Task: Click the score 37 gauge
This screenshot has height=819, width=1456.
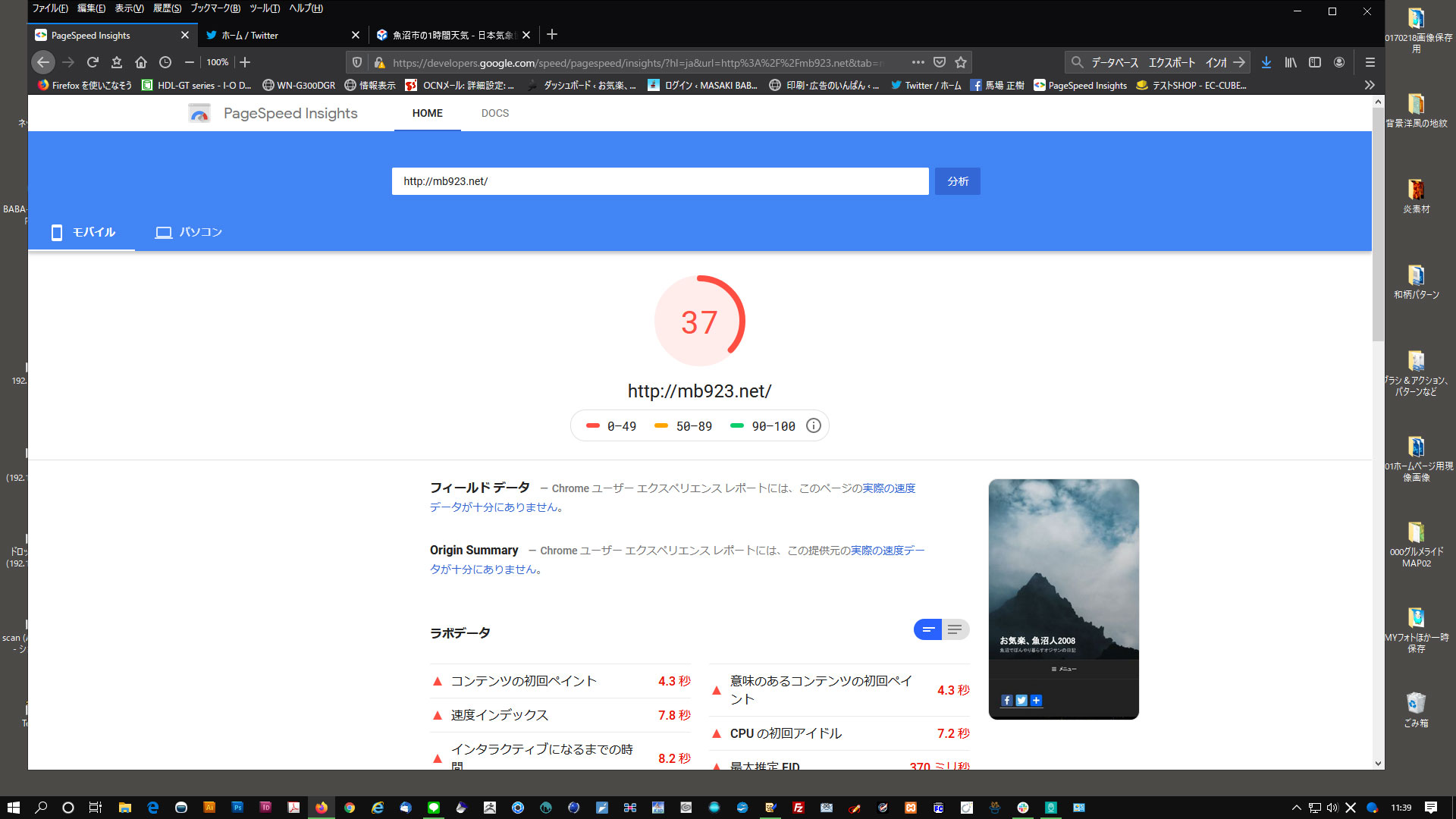Action: [699, 322]
